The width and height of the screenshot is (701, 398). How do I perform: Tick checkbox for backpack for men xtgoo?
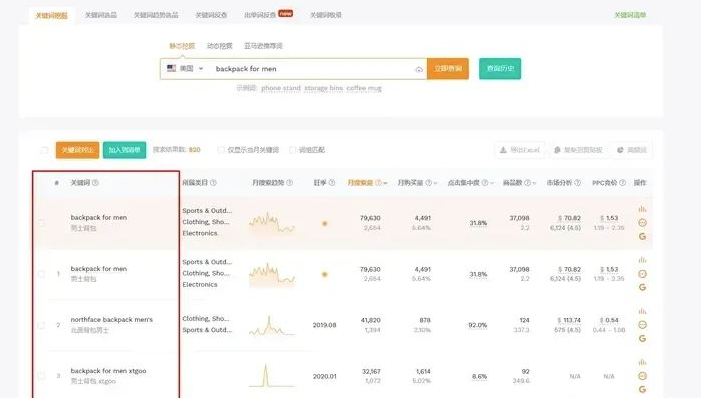(x=42, y=376)
